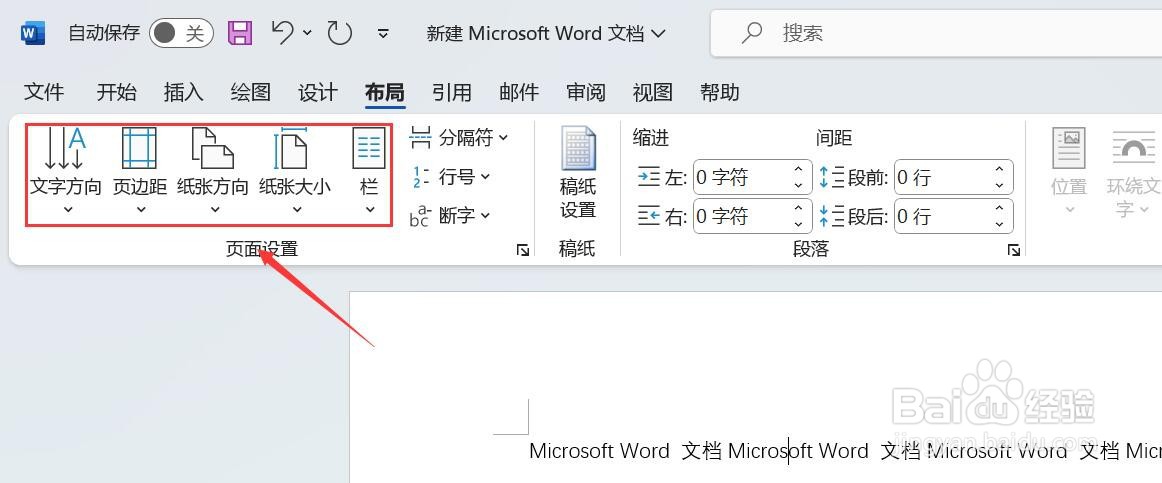Expand the 纸张大小 dropdown chevron
This screenshot has height=483, width=1162.
point(296,210)
